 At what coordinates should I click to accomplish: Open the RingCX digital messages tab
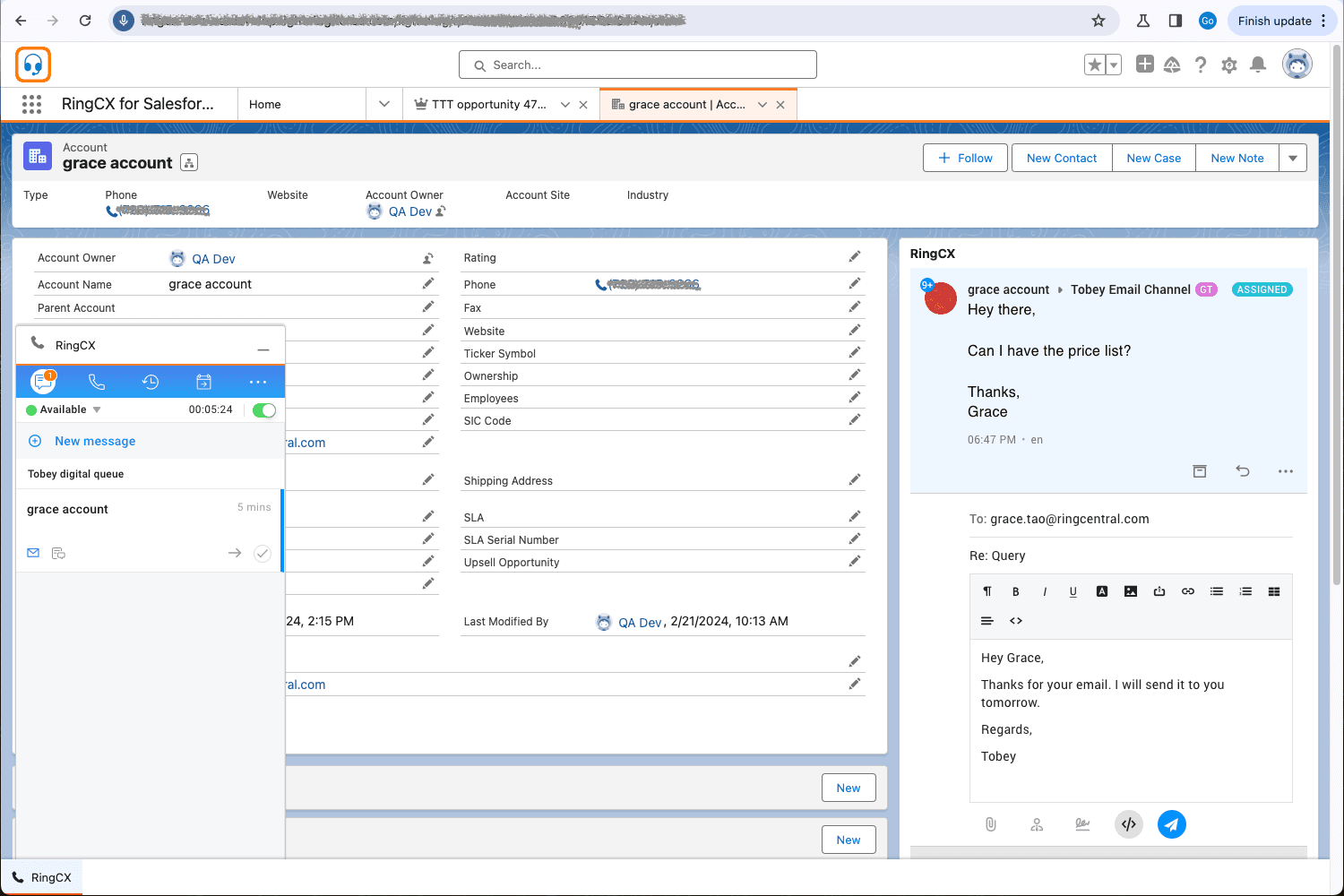[x=42, y=382]
